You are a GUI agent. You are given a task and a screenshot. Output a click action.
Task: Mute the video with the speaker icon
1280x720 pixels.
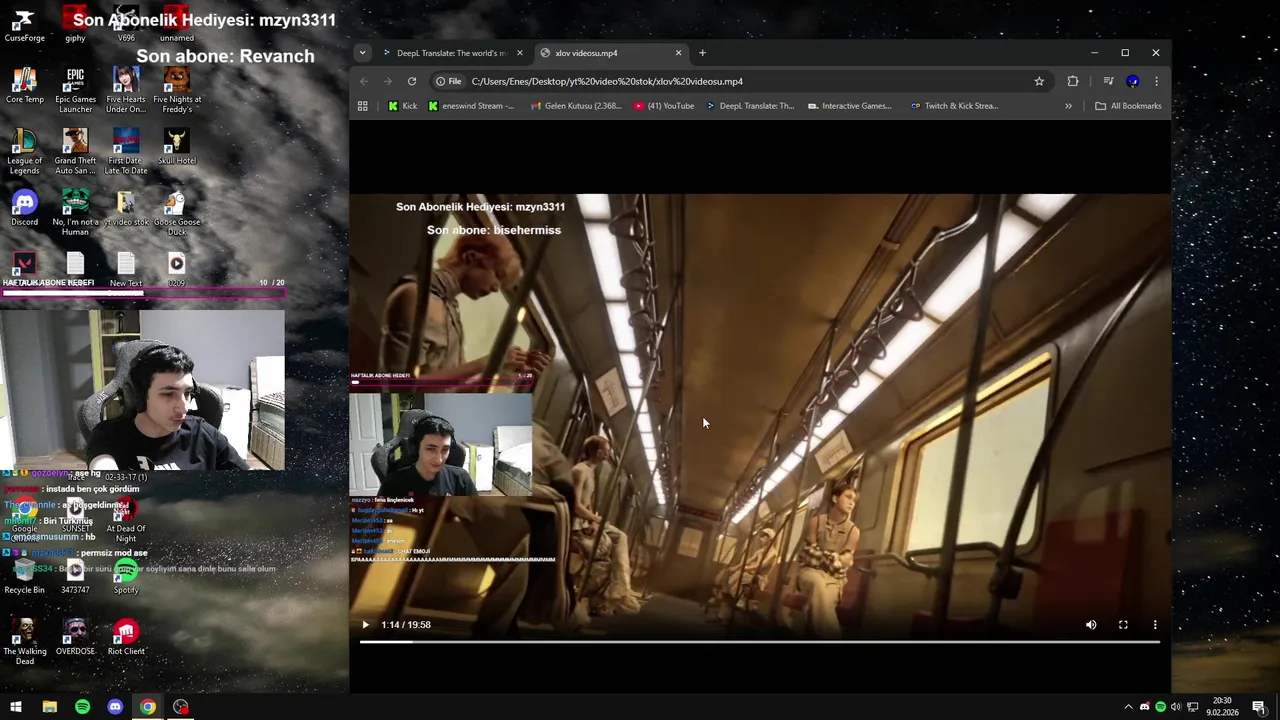pos(1091,625)
